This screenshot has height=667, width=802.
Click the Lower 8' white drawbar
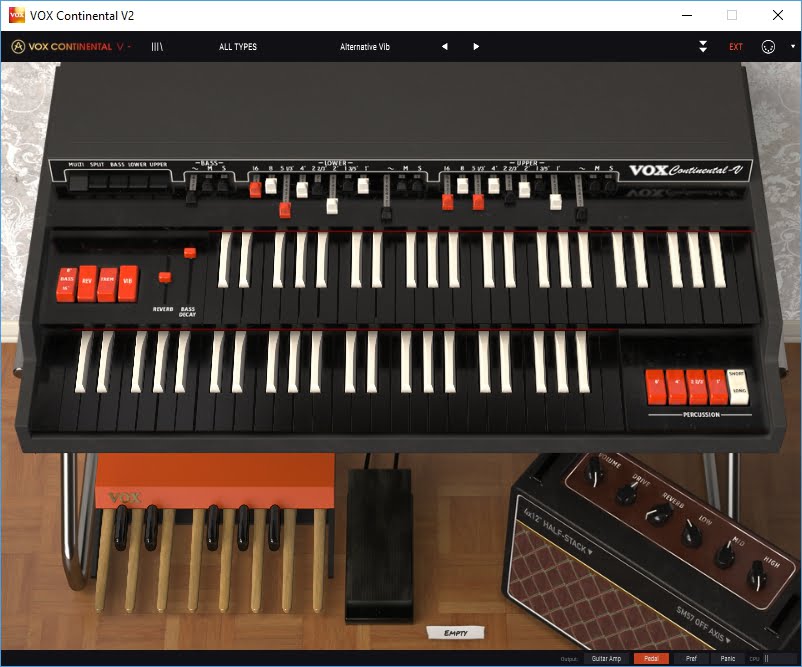tap(271, 185)
